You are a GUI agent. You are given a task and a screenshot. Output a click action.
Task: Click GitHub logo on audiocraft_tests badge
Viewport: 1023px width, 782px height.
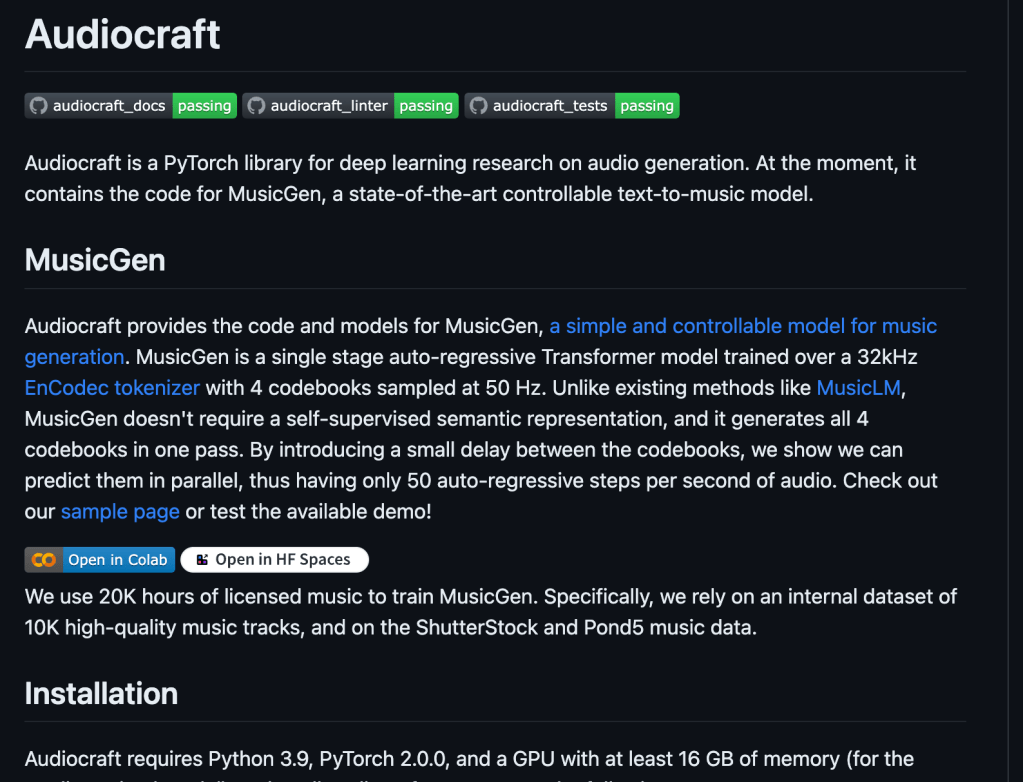[x=479, y=106]
